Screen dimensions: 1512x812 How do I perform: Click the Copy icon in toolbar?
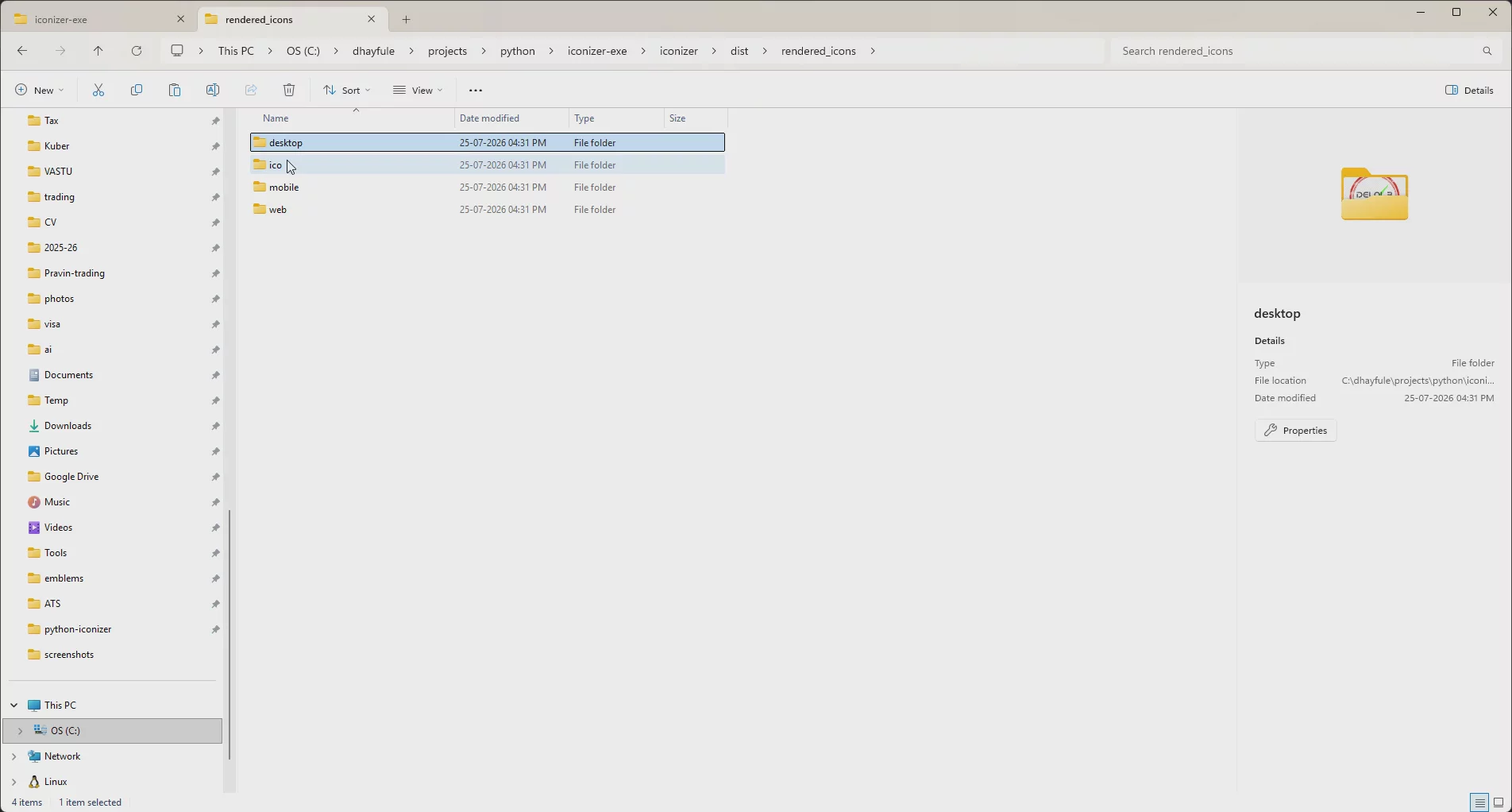137,91
